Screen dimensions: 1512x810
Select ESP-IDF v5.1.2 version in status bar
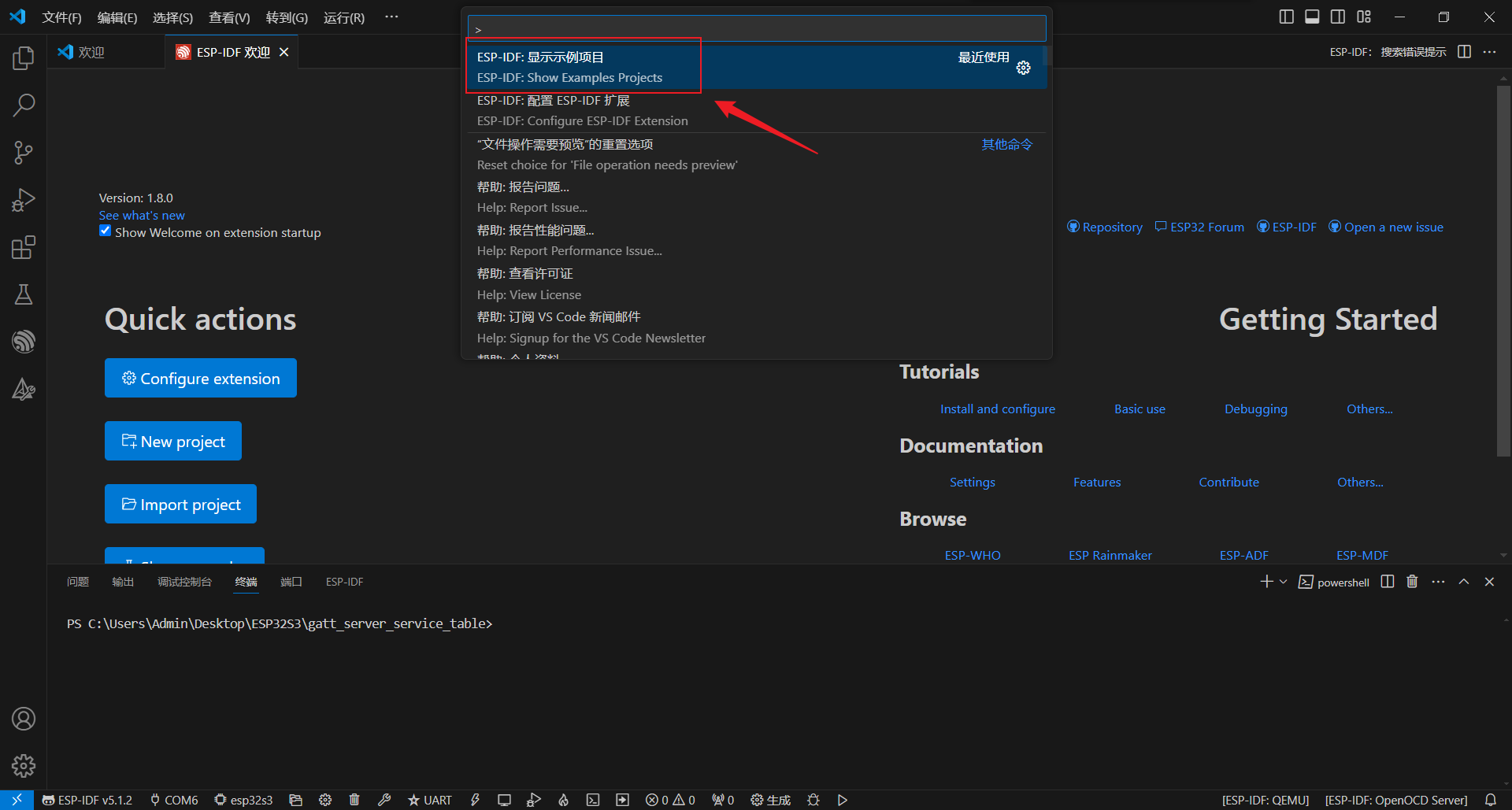pos(87,800)
